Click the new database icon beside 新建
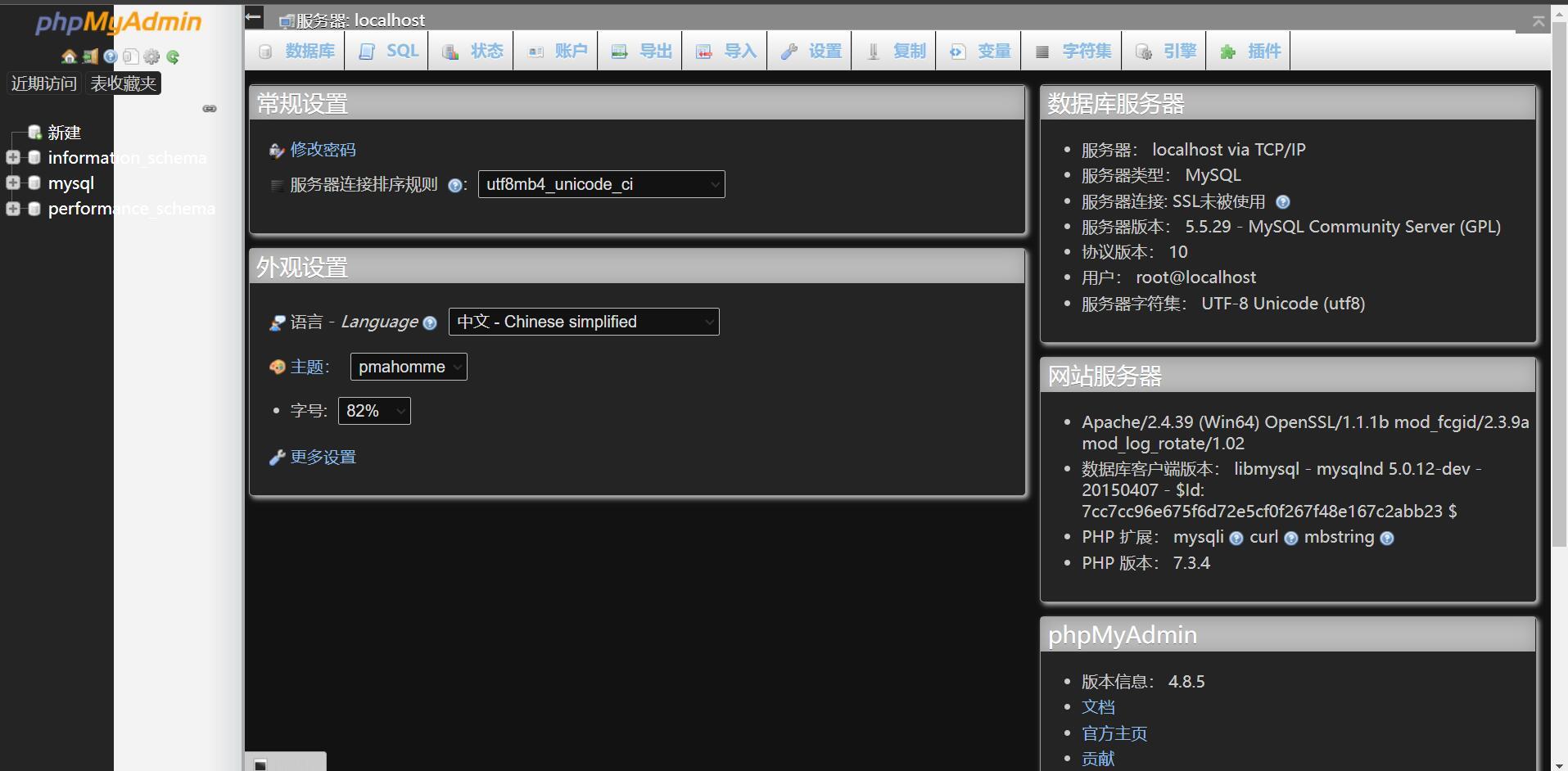 (34, 132)
